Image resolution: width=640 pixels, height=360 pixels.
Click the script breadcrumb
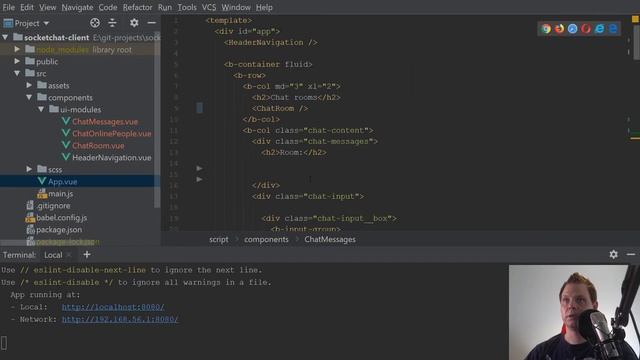[219, 240]
